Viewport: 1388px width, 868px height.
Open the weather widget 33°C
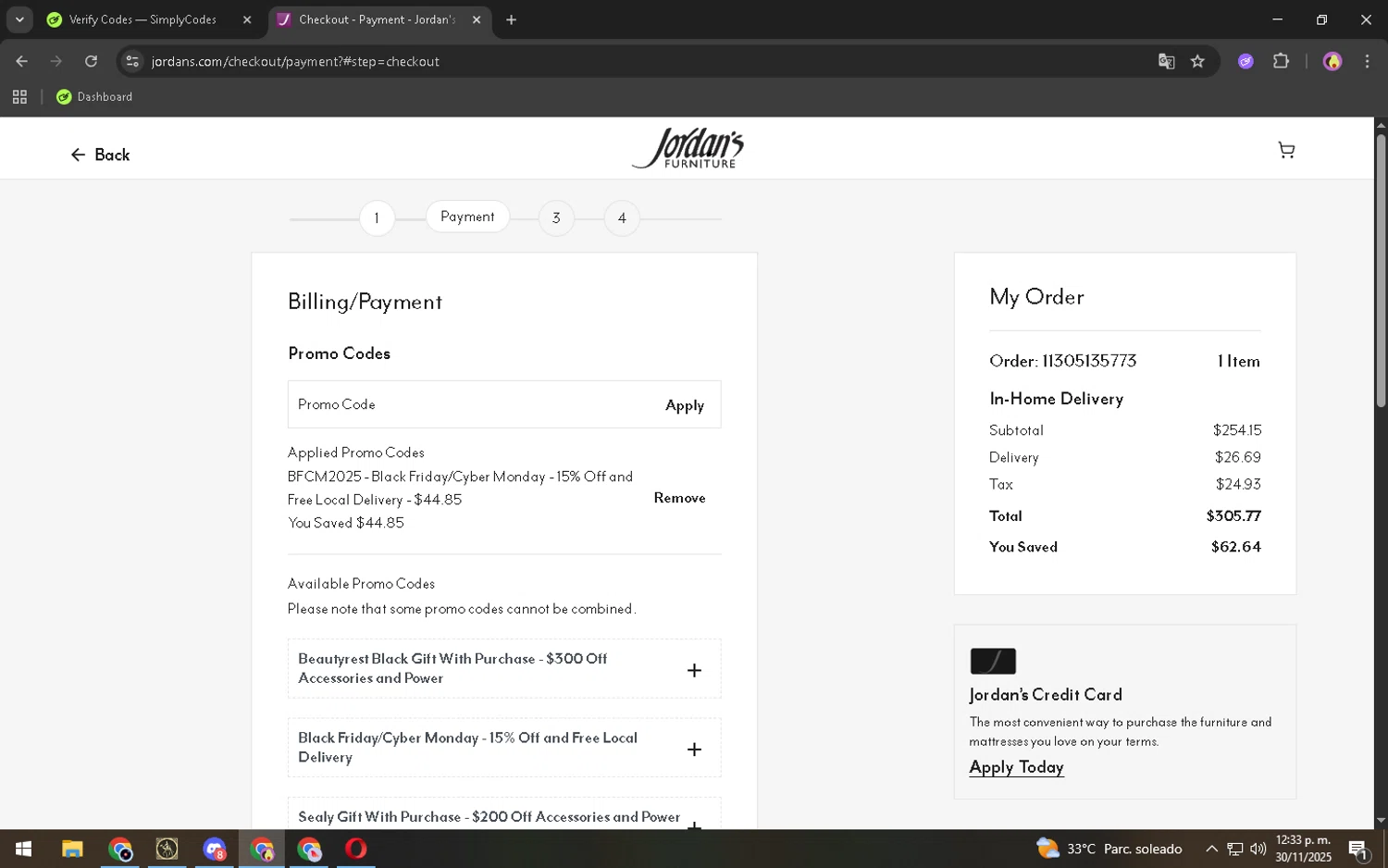pyautogui.click(x=1109, y=849)
